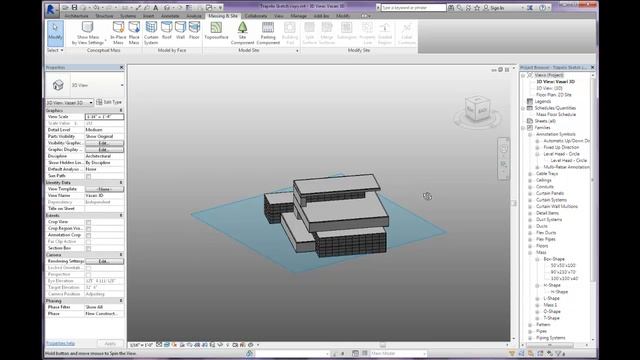
Task: Collapse the Families node in Project Browser
Action: (523, 128)
